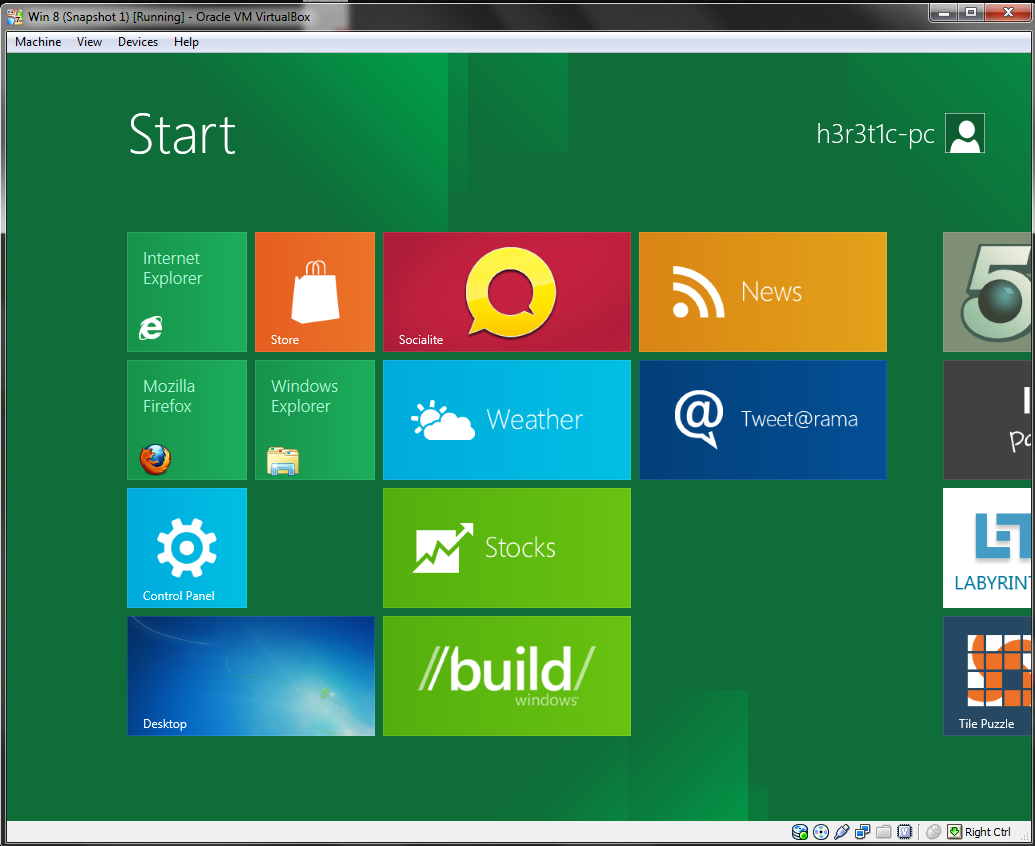Screen dimensions: 1035x846
Task: Open the Internet Explorer tile
Action: pyautogui.click(x=187, y=292)
